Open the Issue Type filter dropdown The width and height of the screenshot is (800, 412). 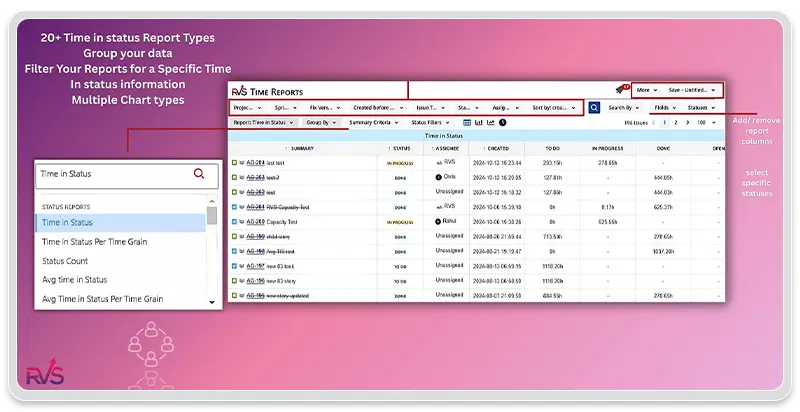click(431, 108)
